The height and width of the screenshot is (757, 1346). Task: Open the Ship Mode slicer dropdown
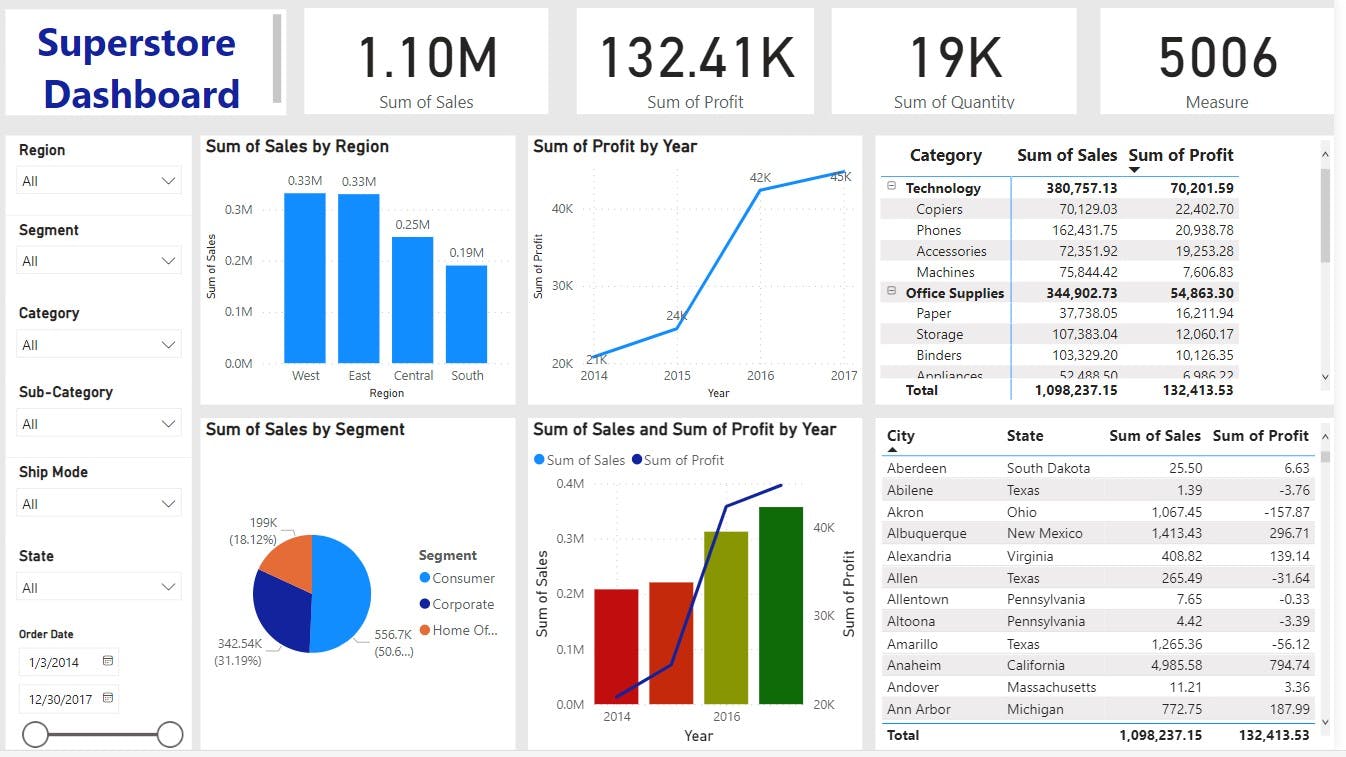100,504
